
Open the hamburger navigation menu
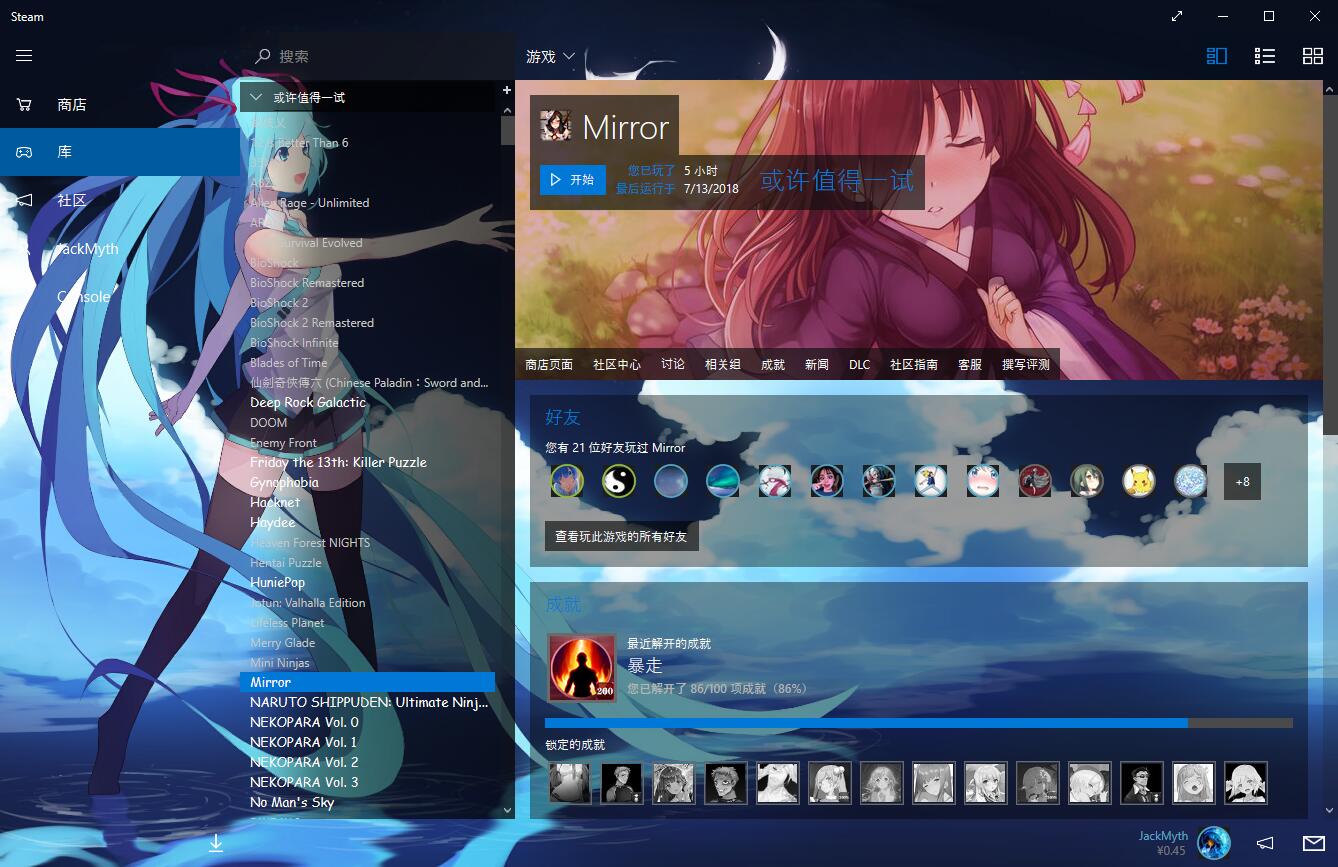[24, 56]
